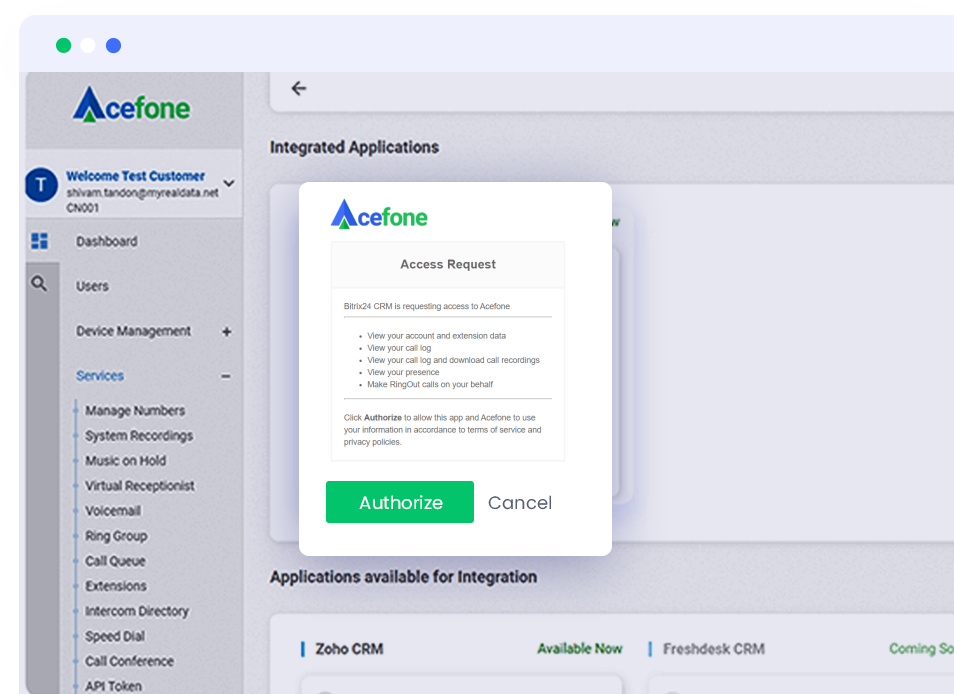954x694 pixels.
Task: Click the Acefone logo in dialog
Action: point(379,215)
